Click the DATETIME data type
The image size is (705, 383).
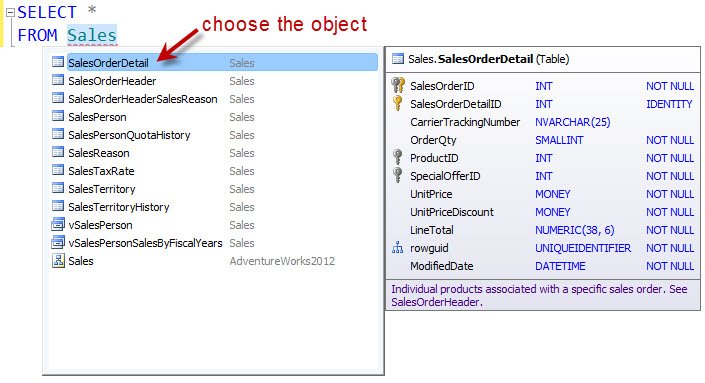point(560,266)
